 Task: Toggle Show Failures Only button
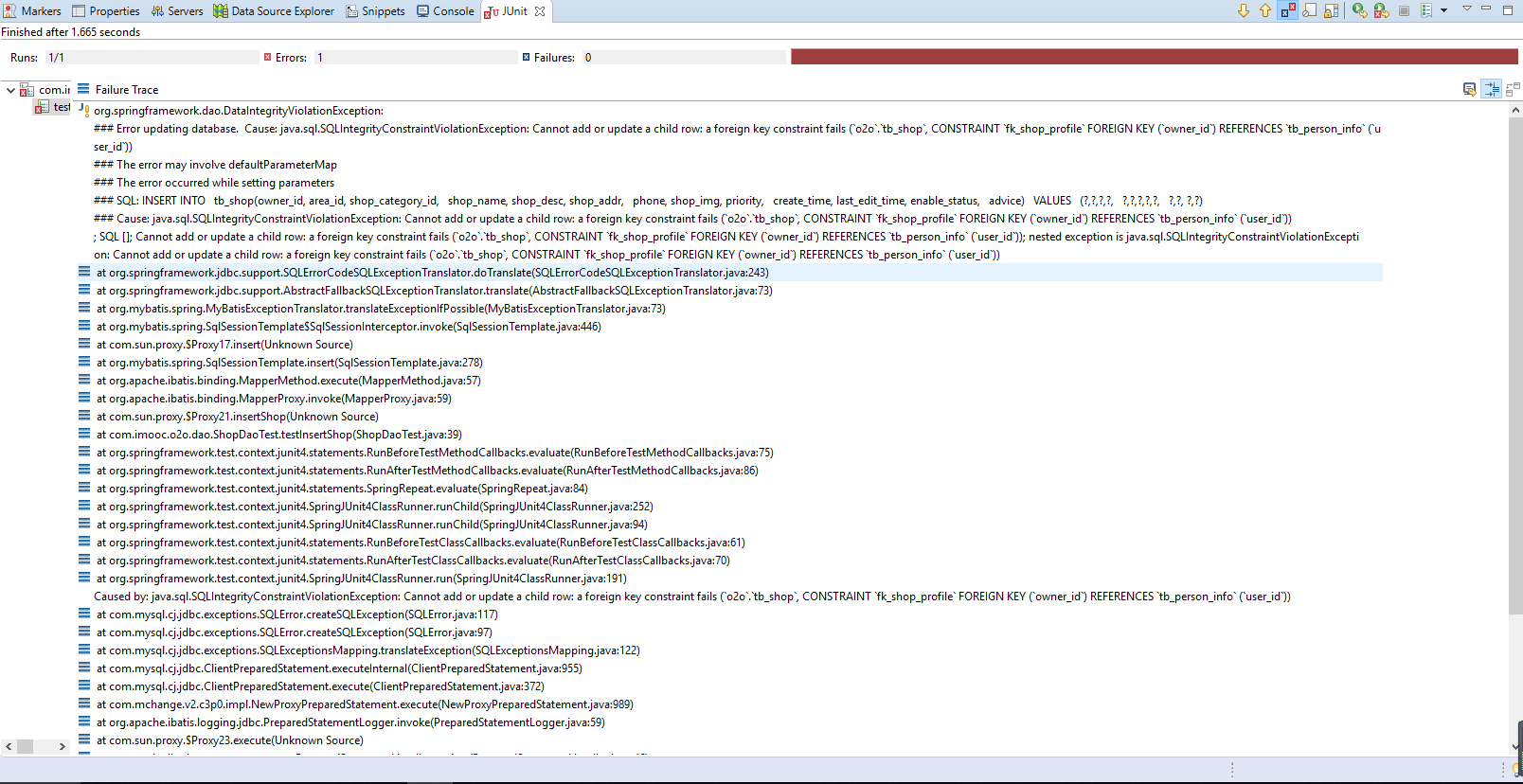(x=1288, y=10)
